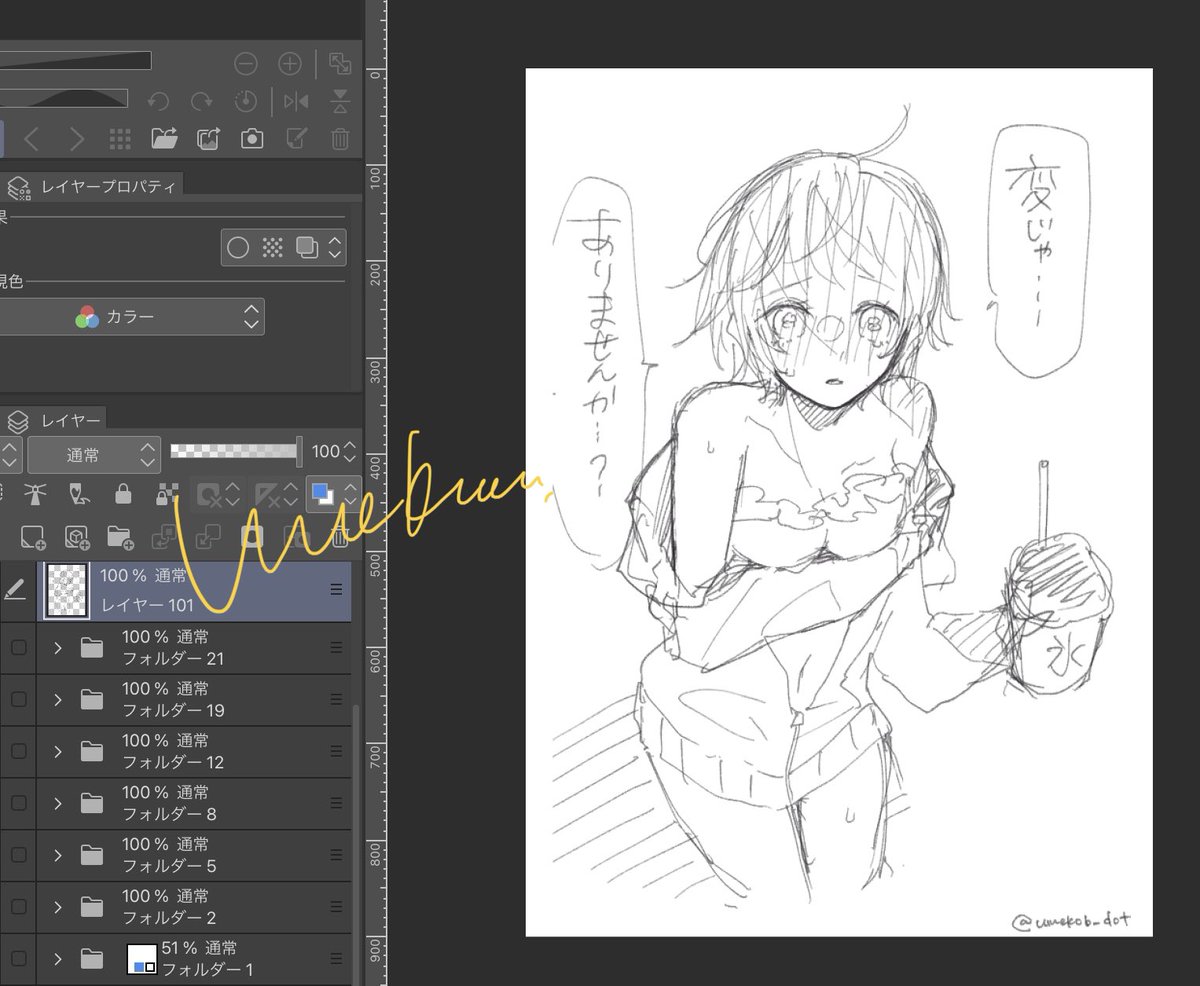
Task: Create a new raster layer
Action: point(33,538)
